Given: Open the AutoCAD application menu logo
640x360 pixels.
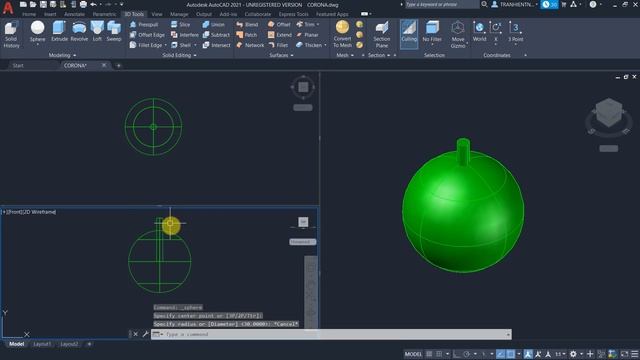Looking at the screenshot, I should point(8,8).
